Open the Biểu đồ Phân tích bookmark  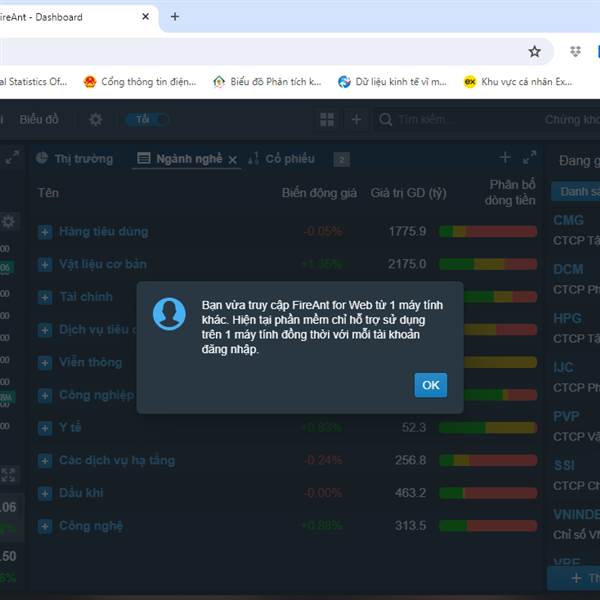[x=267, y=82]
